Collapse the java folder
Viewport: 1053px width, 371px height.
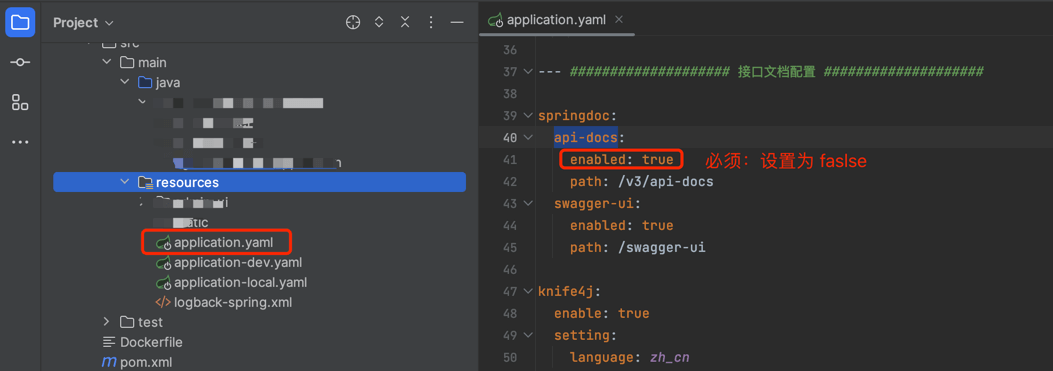[x=125, y=83]
